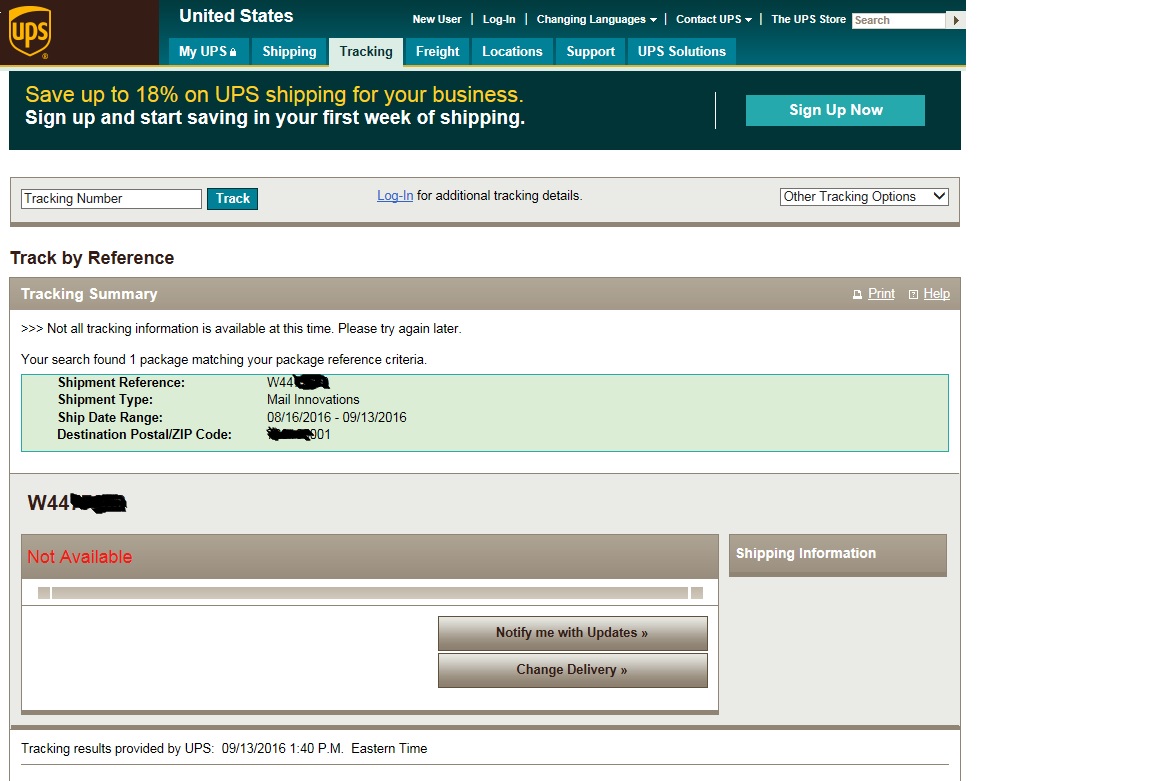Click the Tracking Summary header text
Viewport: 1152px width, 781px height.
(89, 294)
